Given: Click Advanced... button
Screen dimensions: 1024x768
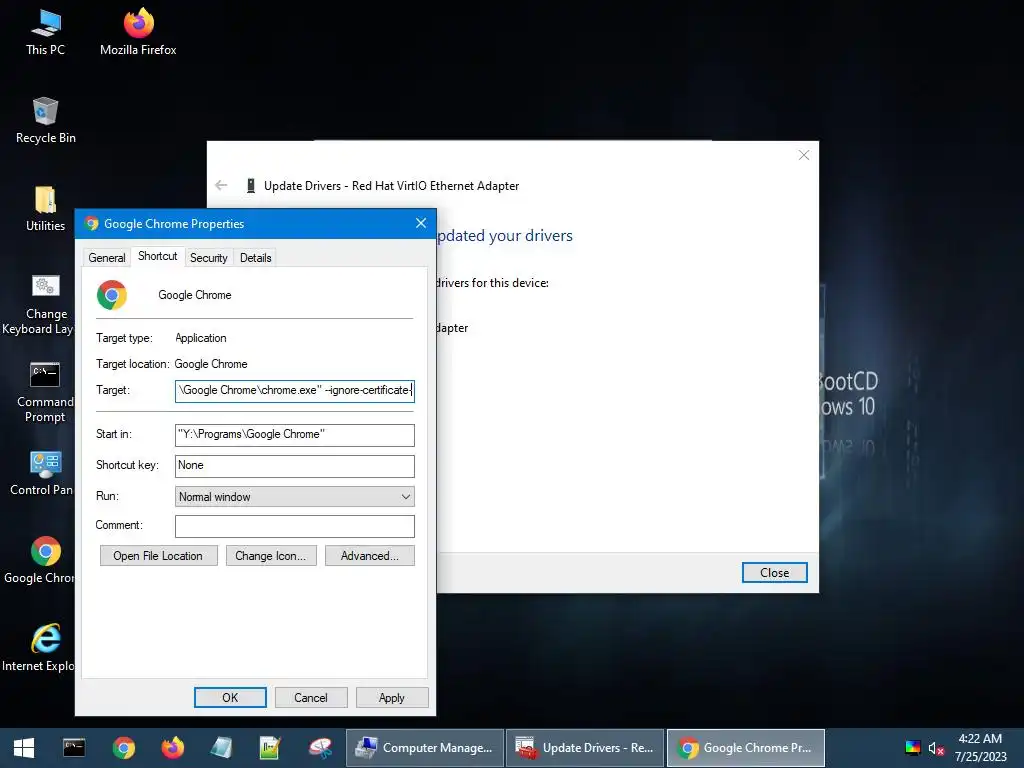Looking at the screenshot, I should [x=370, y=556].
